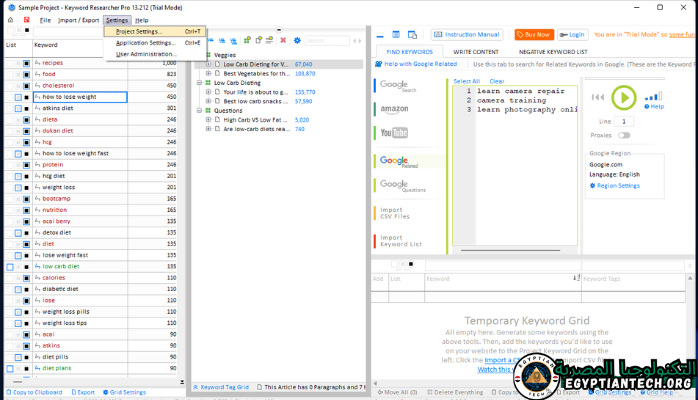
Task: Select the Google Search source icon
Action: (x=394, y=86)
